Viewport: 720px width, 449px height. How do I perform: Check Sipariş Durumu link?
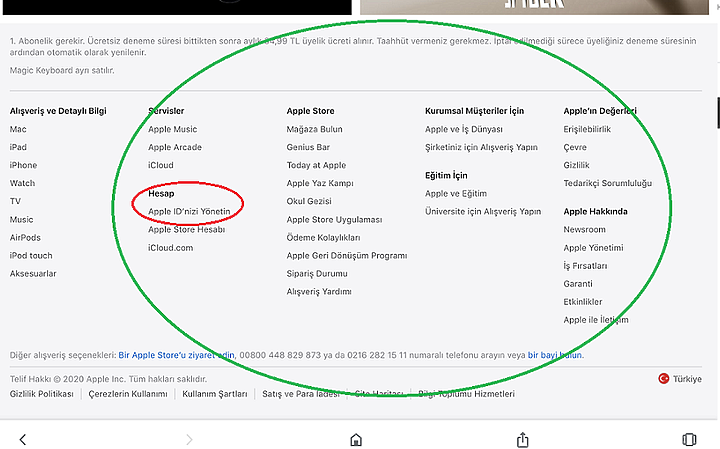[x=316, y=273]
